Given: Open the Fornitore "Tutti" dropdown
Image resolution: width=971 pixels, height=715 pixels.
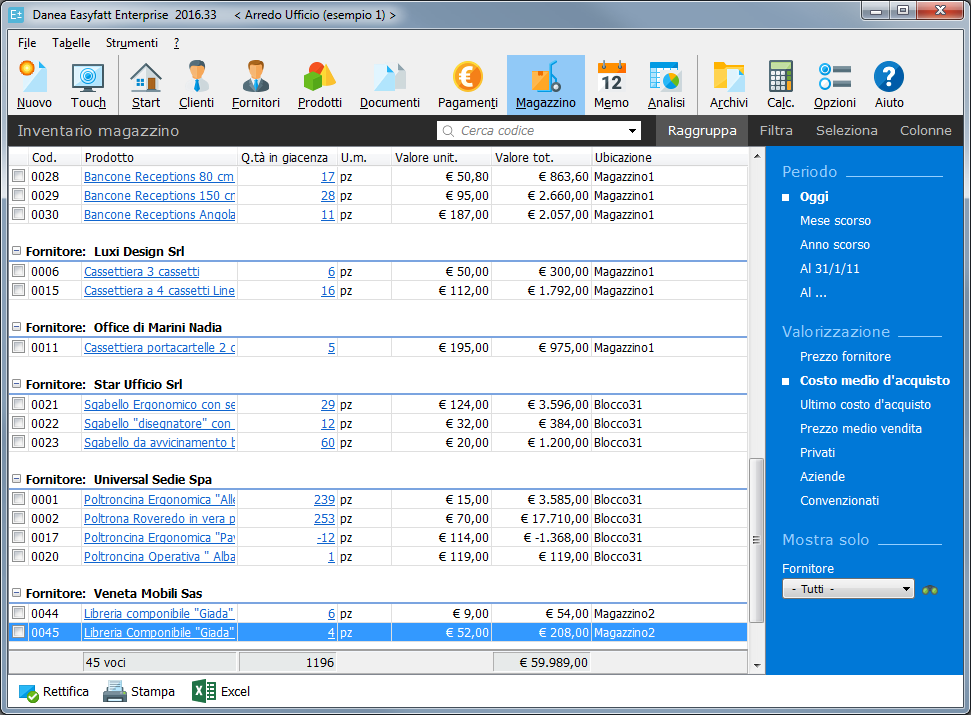Looking at the screenshot, I should tap(848, 589).
